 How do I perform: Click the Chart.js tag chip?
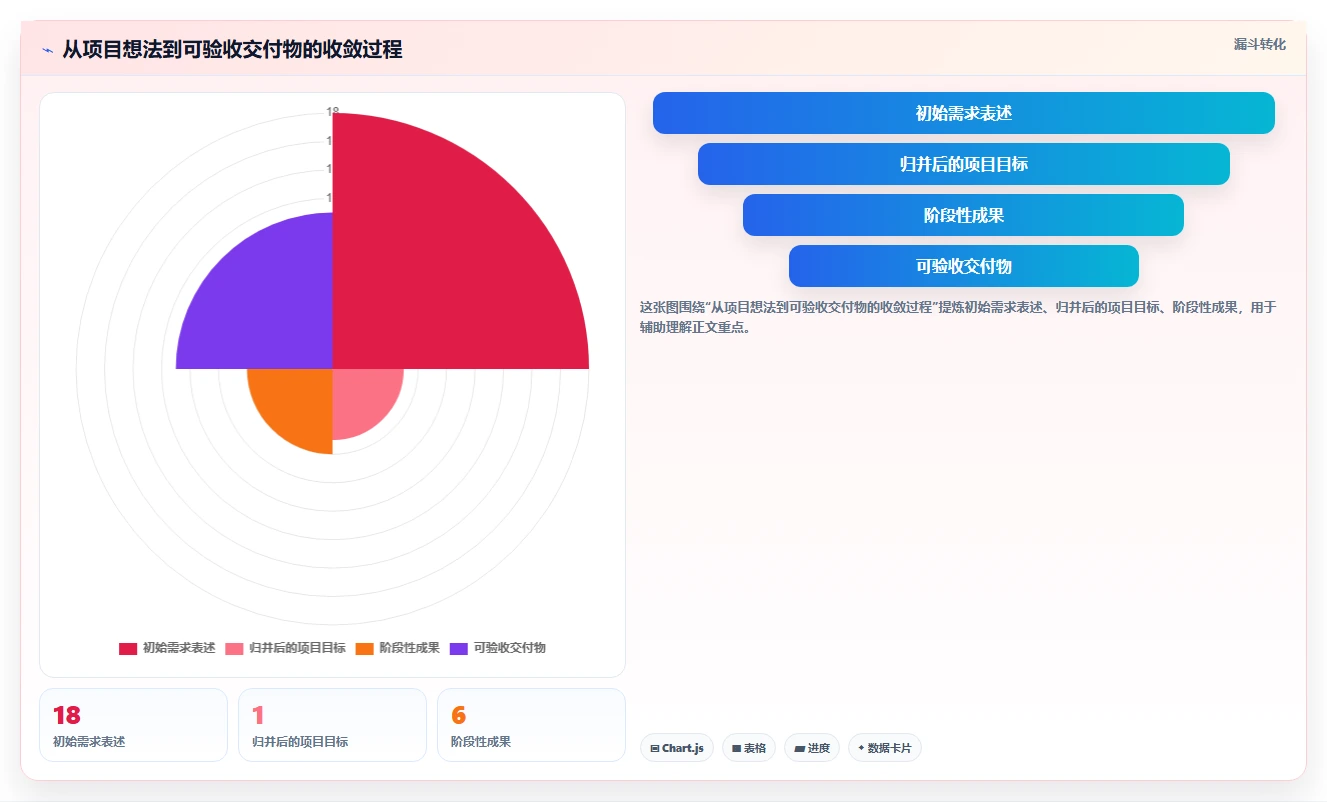[x=677, y=748]
